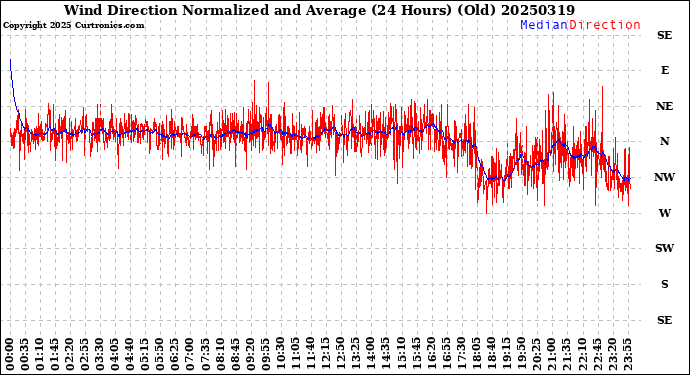Click the 15:10 time label
This screenshot has height=375, width=690.
point(400,354)
